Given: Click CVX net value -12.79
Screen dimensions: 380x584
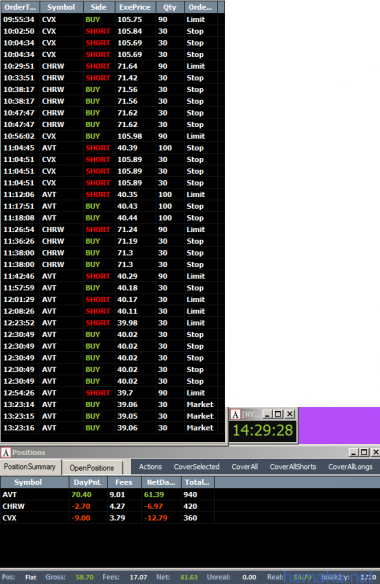Looking at the screenshot, I should tap(156, 518).
